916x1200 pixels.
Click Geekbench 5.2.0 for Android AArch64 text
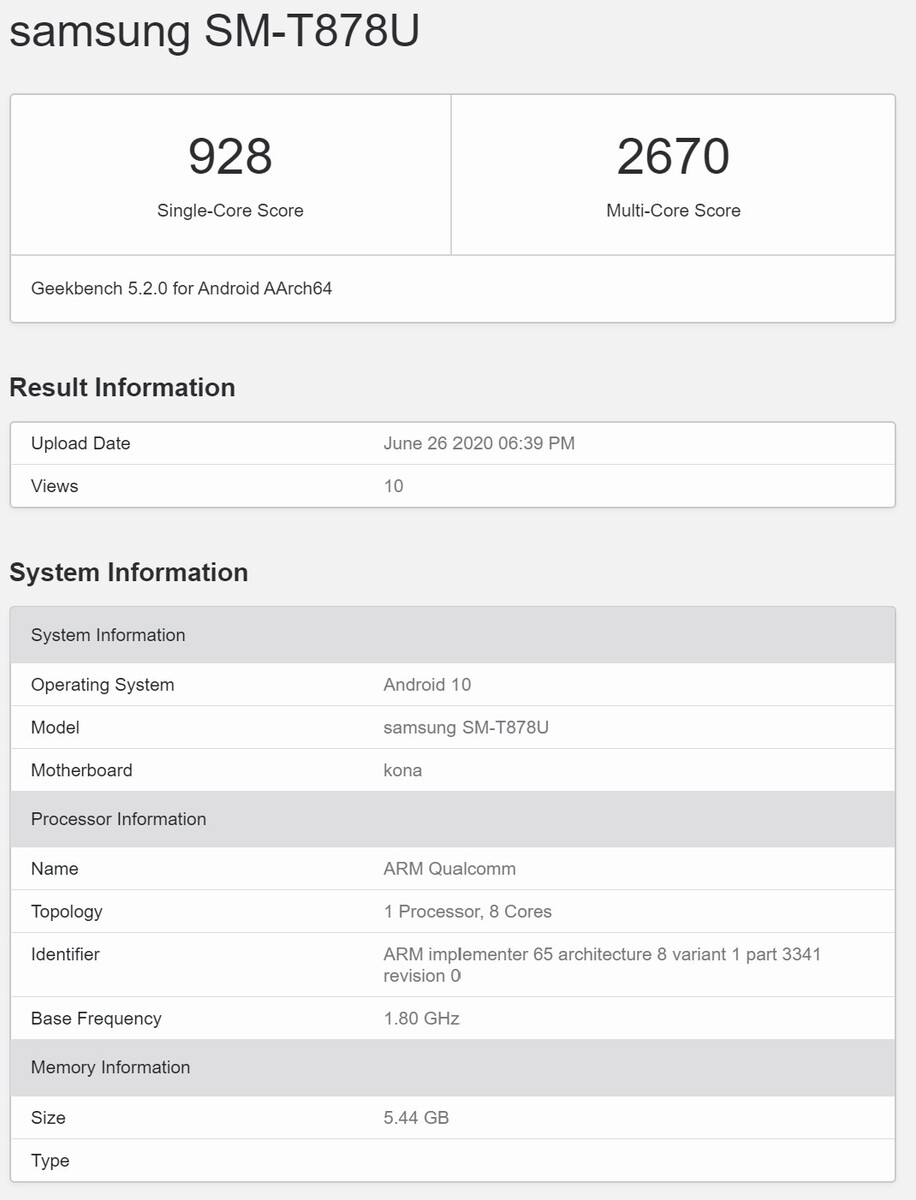point(181,289)
